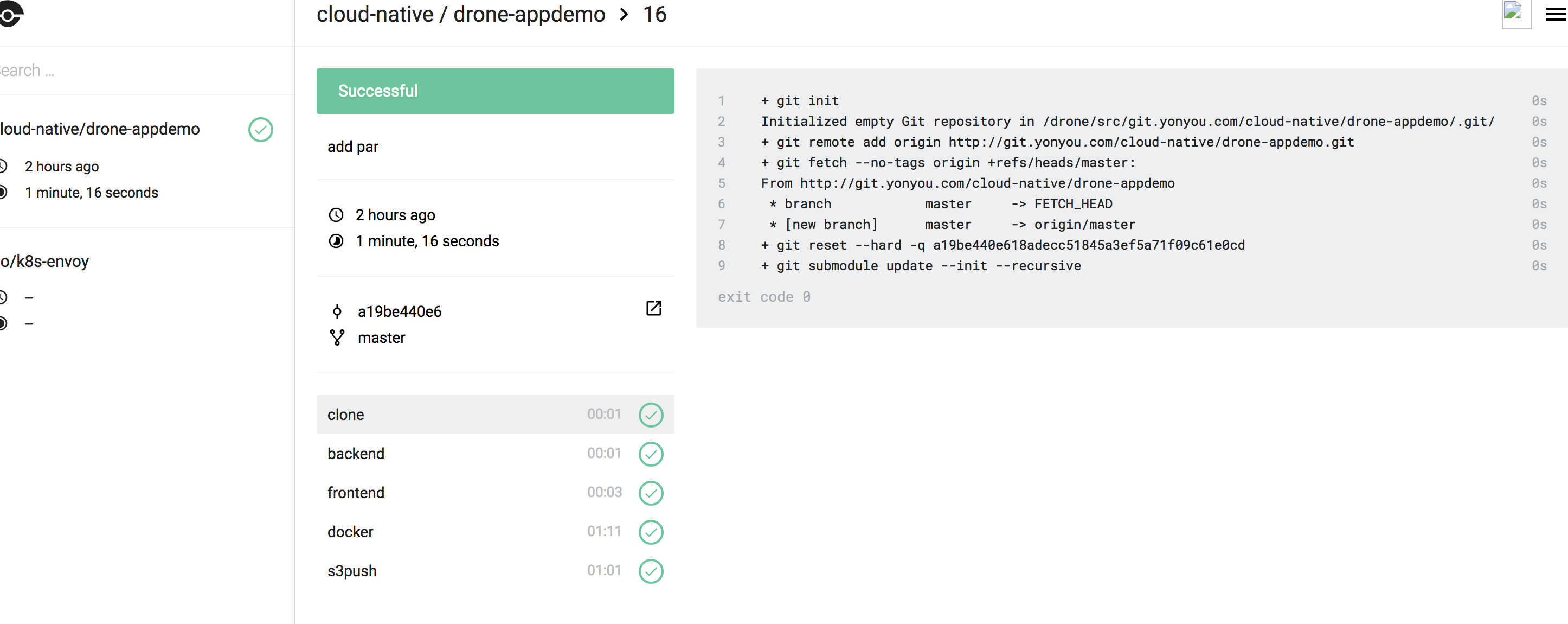This screenshot has width=1568, height=624.
Task: Open the k8s-envoy repository entry
Action: [x=46, y=262]
